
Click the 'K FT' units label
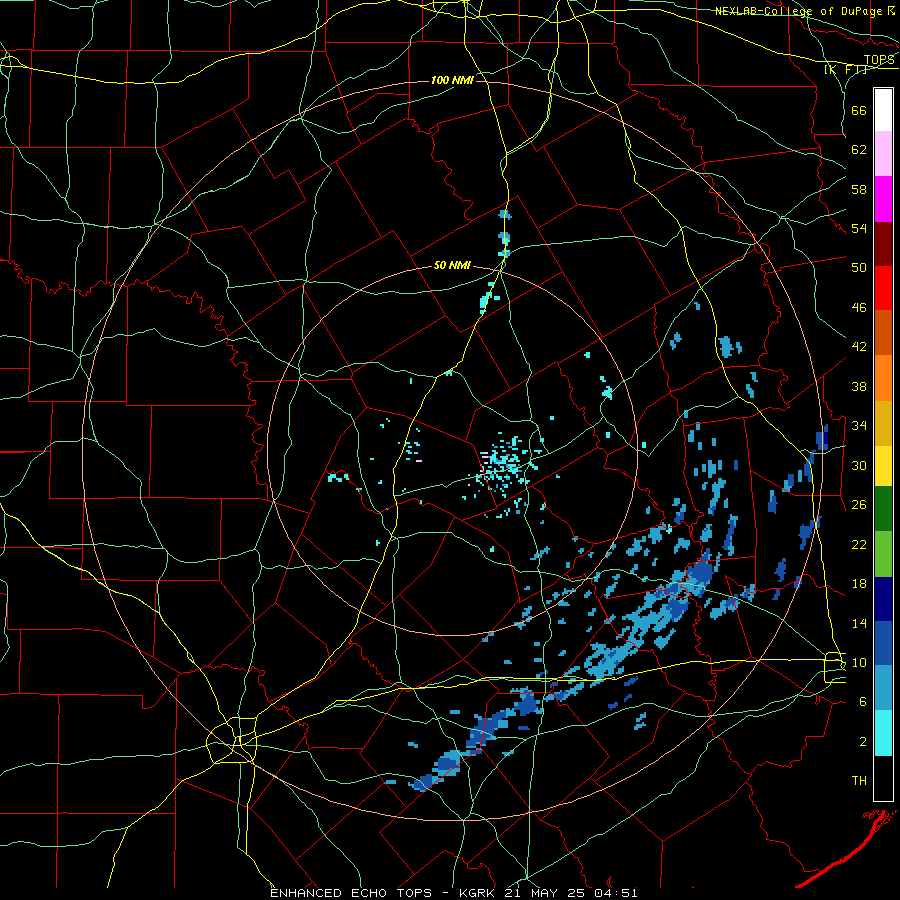click(x=845, y=70)
